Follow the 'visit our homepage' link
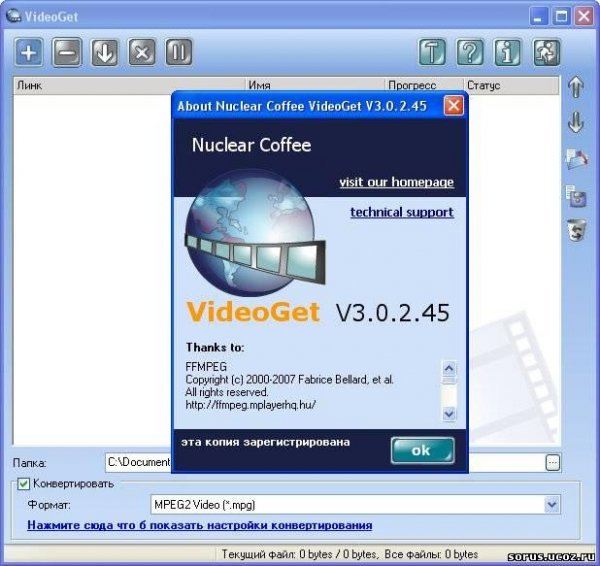This screenshot has width=600, height=566. (x=396, y=182)
